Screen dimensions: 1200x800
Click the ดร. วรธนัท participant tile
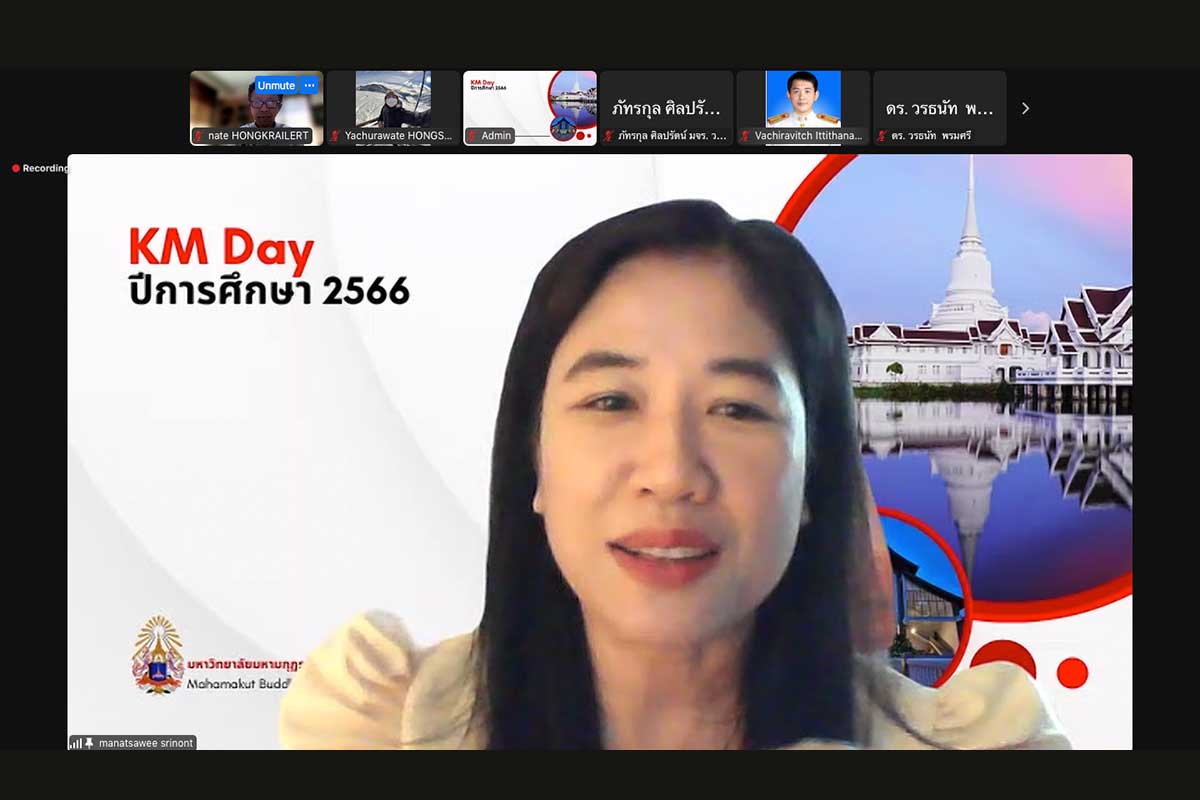point(939,108)
